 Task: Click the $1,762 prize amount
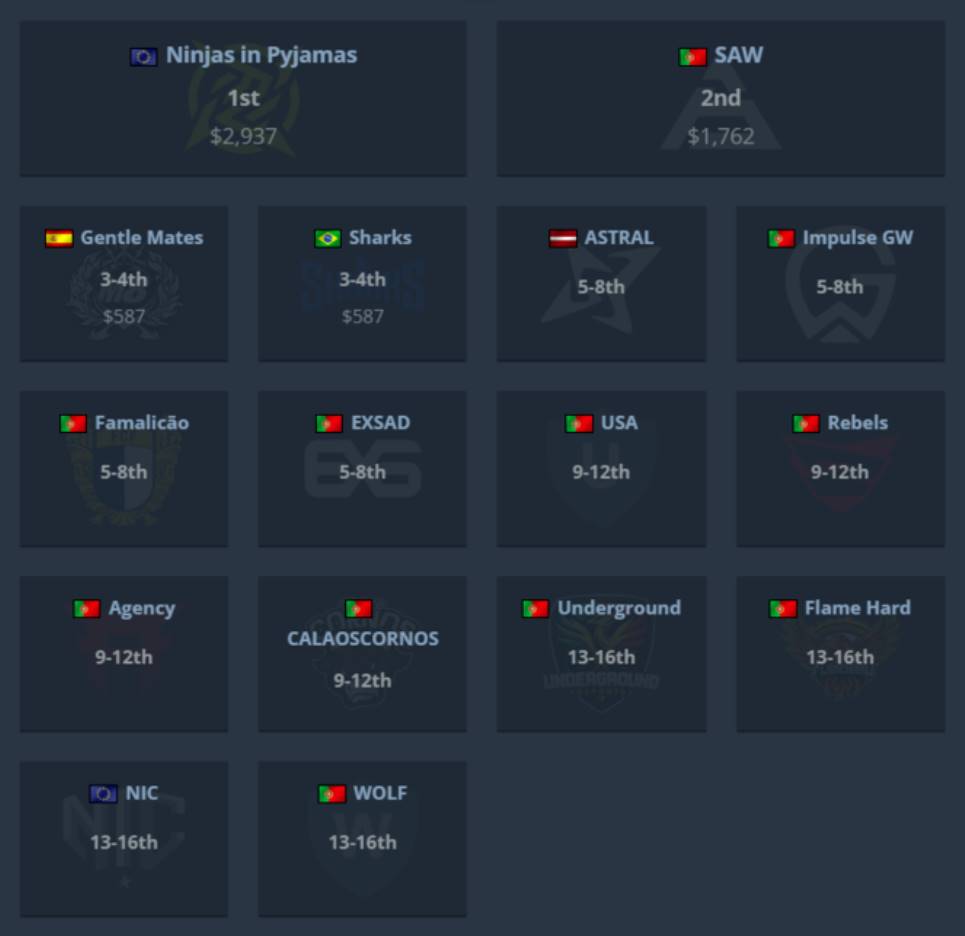pos(721,137)
